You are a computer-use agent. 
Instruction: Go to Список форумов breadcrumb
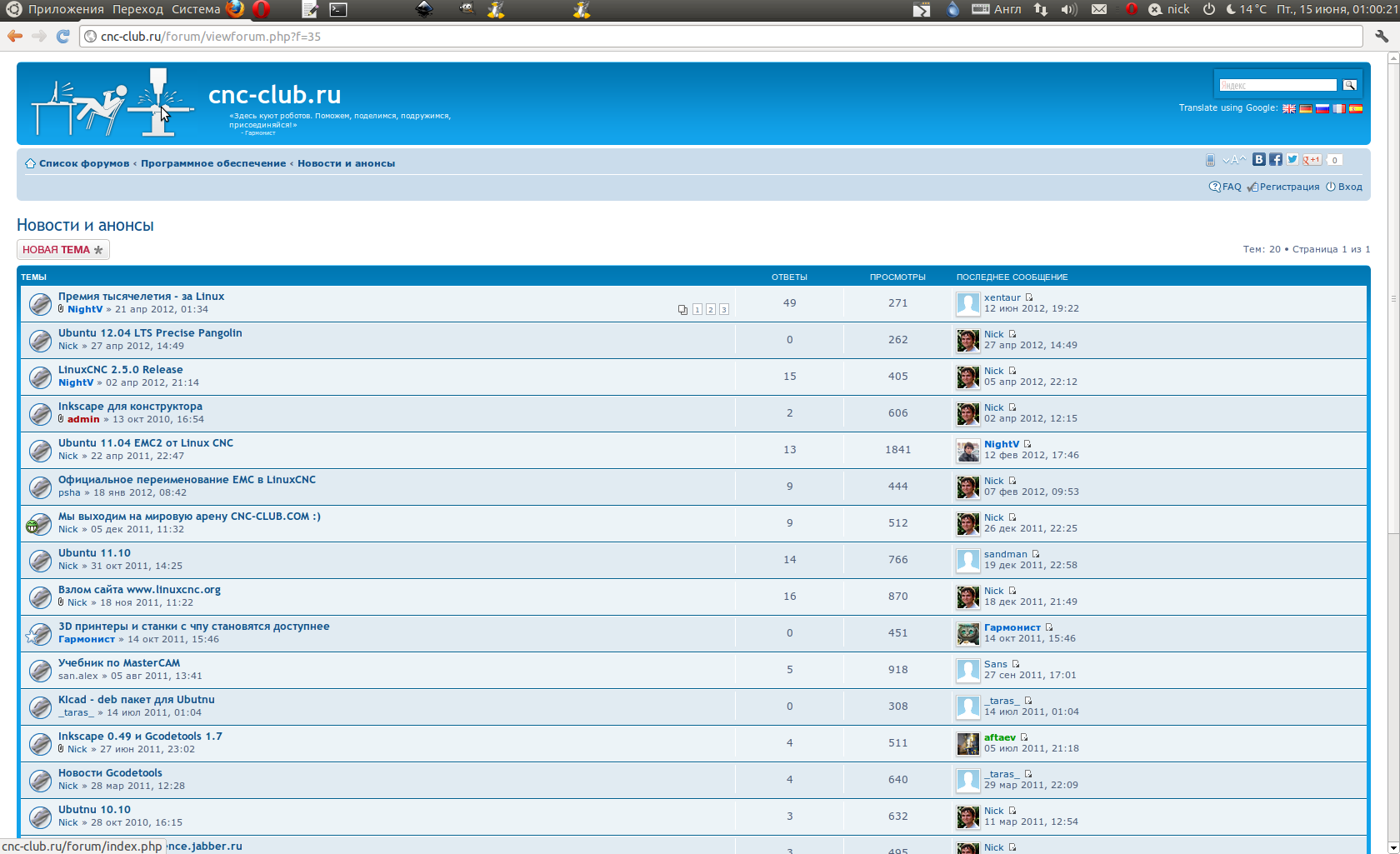point(84,163)
